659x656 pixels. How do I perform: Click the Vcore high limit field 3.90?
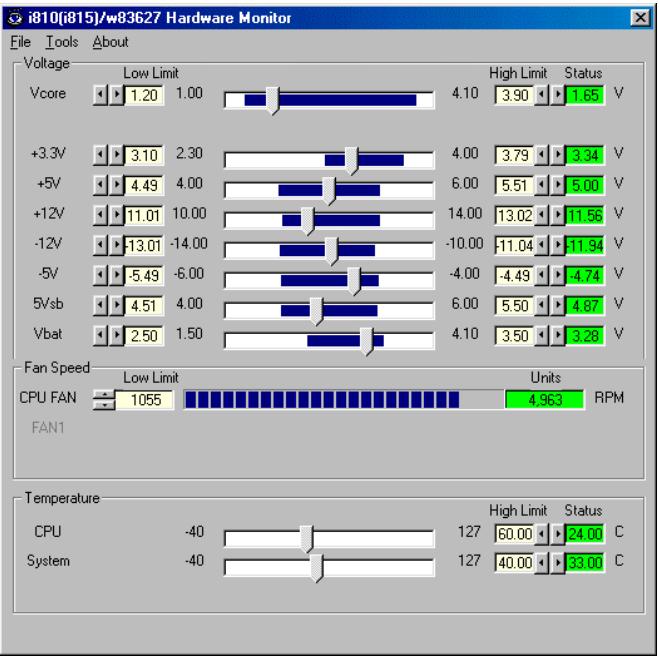[515, 95]
